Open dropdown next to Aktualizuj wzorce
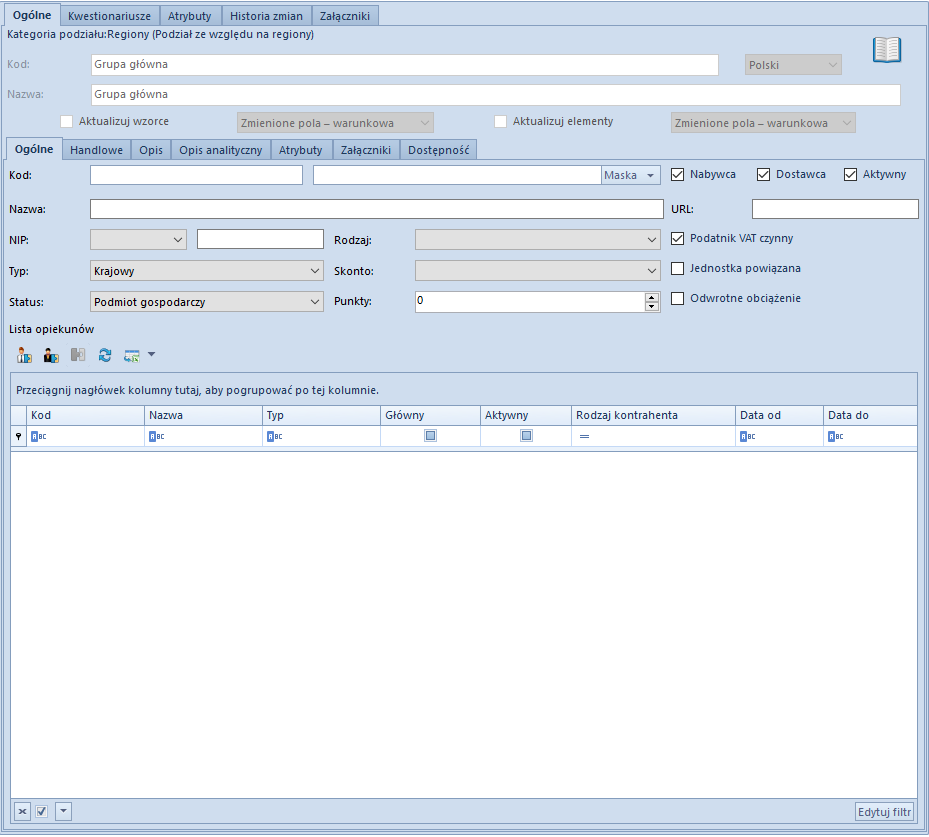Viewport: 929px width, 837px height. [x=335, y=123]
